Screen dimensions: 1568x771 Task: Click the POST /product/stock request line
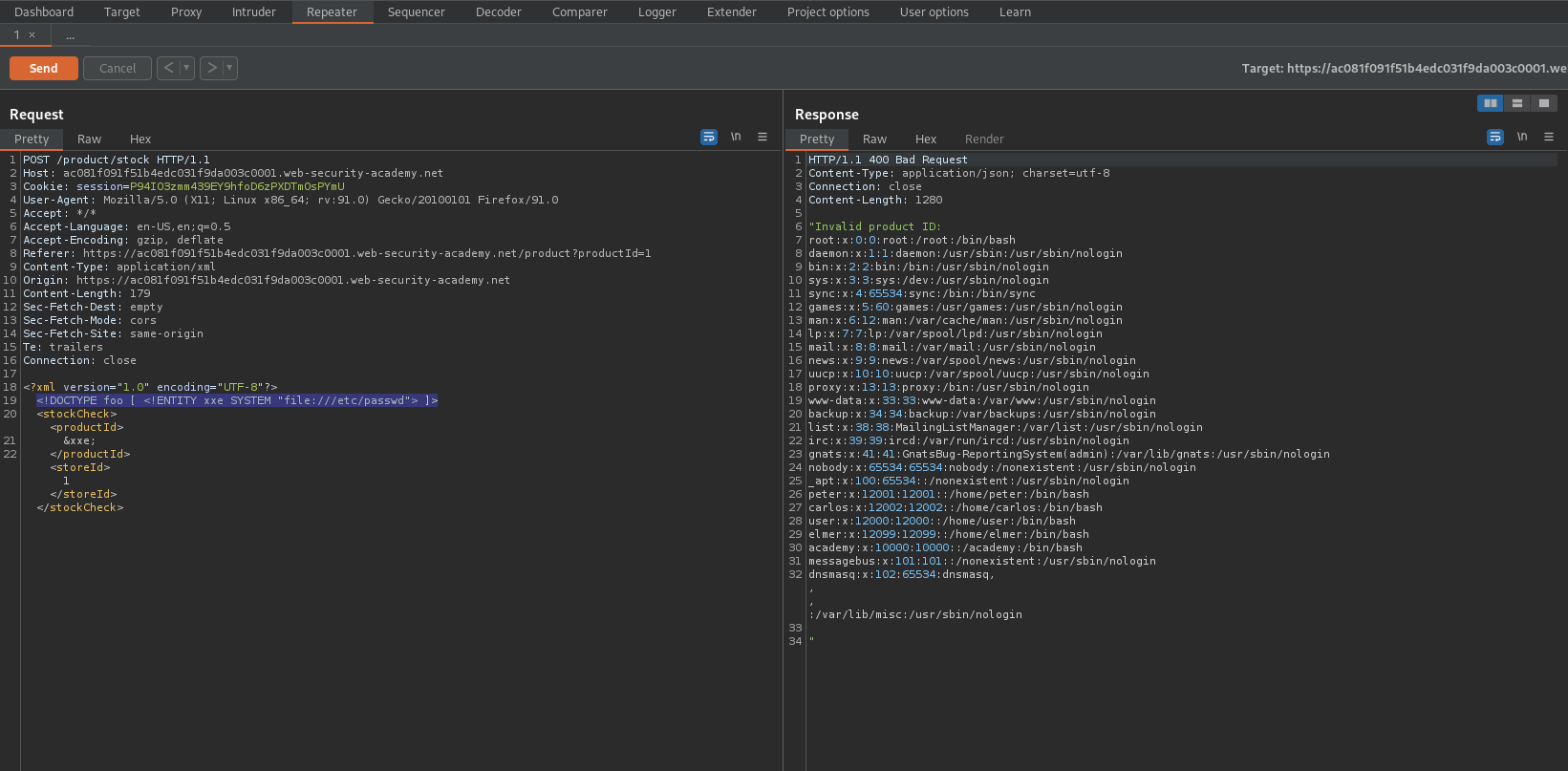pos(117,160)
